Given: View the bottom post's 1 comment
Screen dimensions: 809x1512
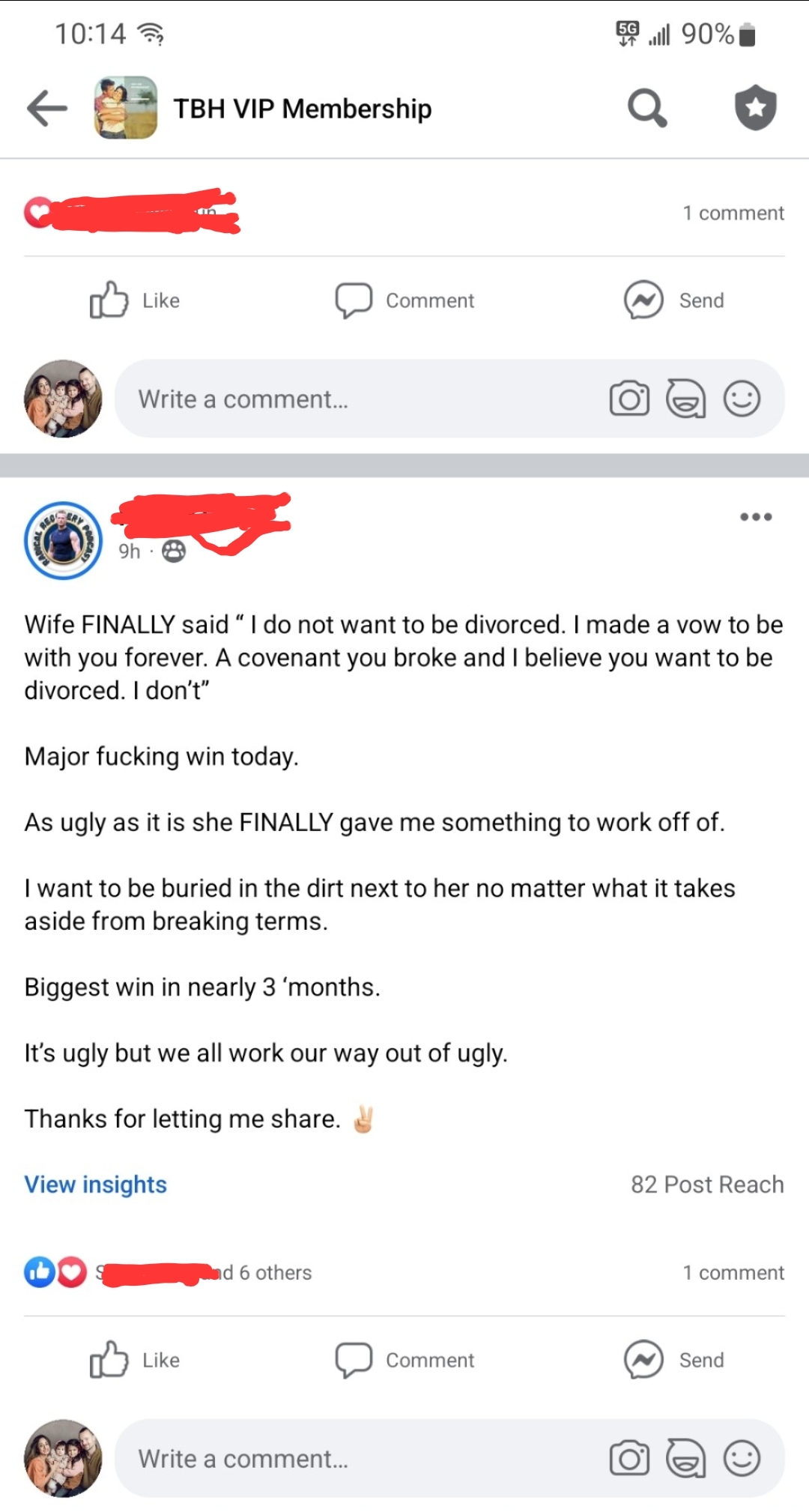Looking at the screenshot, I should click(733, 1272).
